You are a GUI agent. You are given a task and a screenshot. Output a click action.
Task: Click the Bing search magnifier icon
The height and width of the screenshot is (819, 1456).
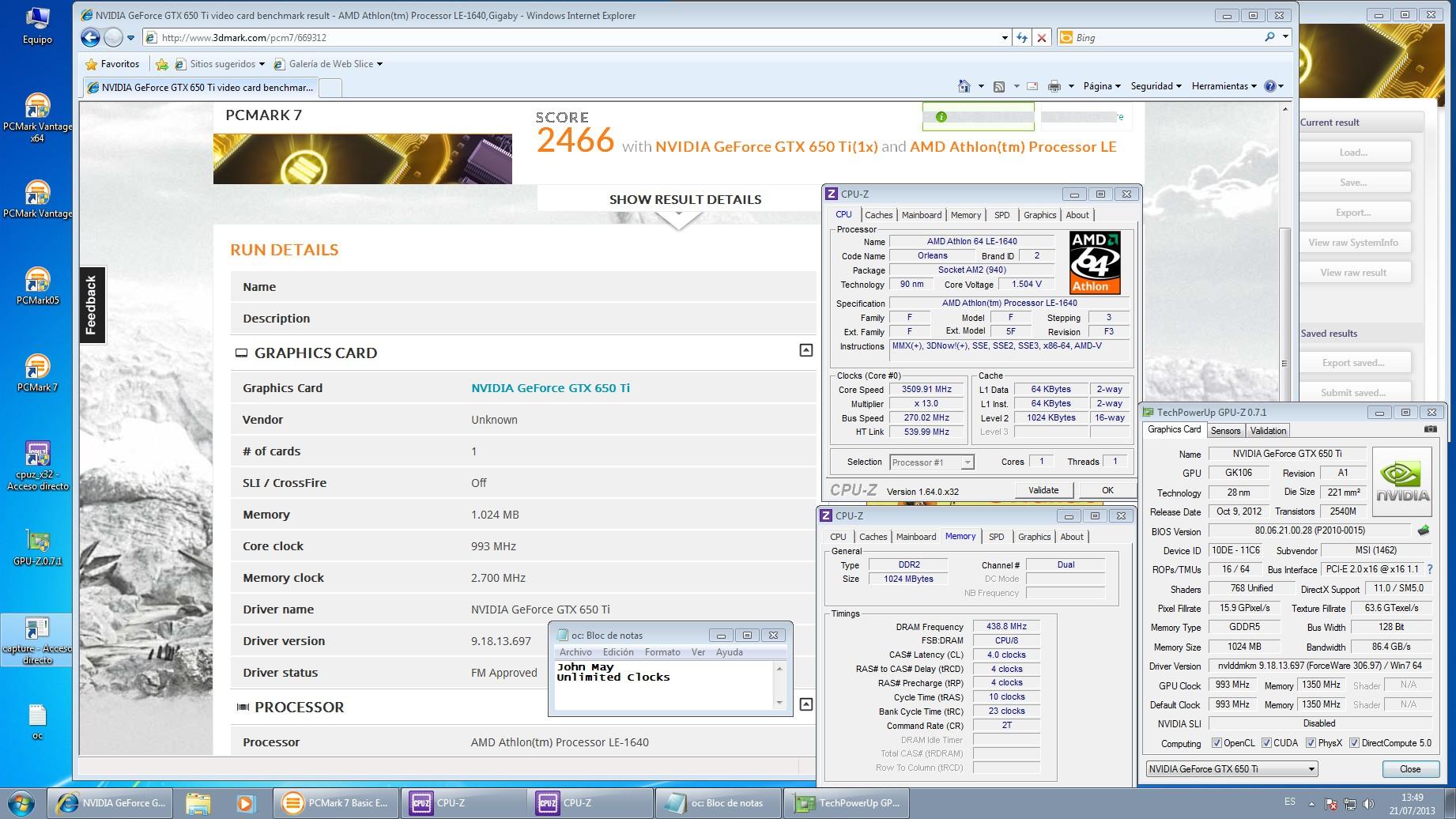(x=1269, y=37)
